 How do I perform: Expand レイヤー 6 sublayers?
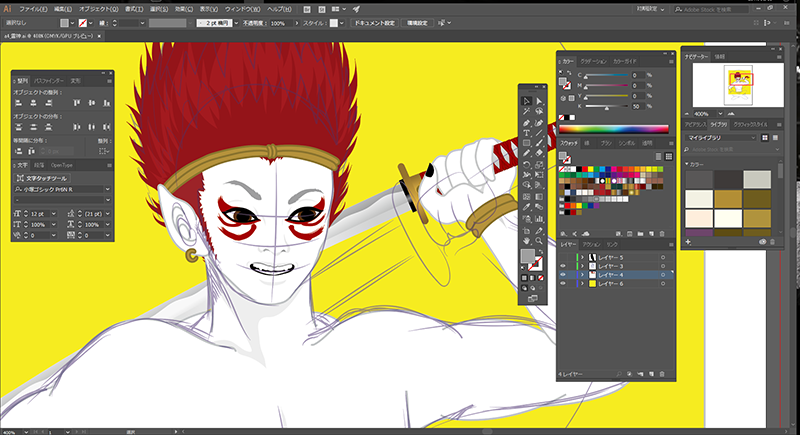(x=582, y=284)
